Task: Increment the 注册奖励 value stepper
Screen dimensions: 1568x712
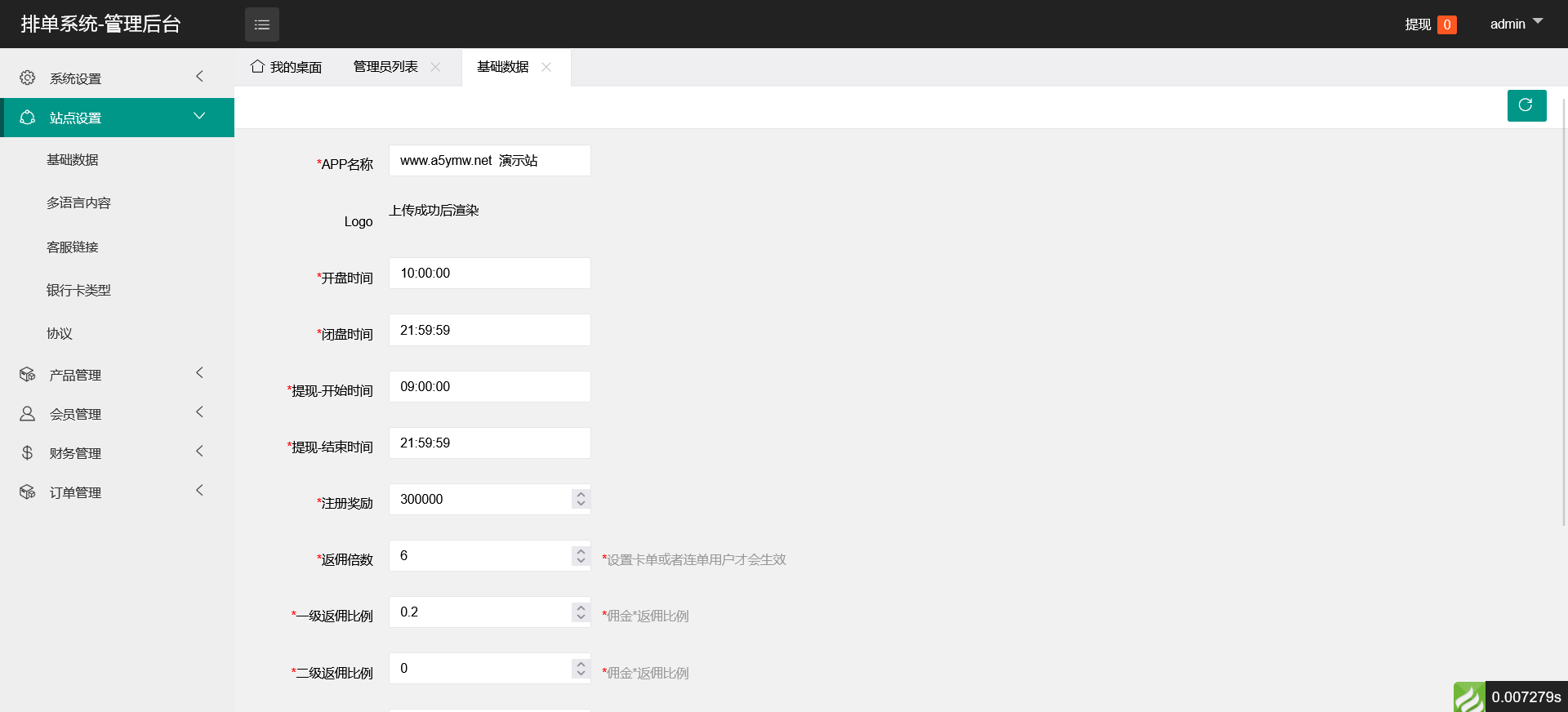Action: [x=581, y=494]
